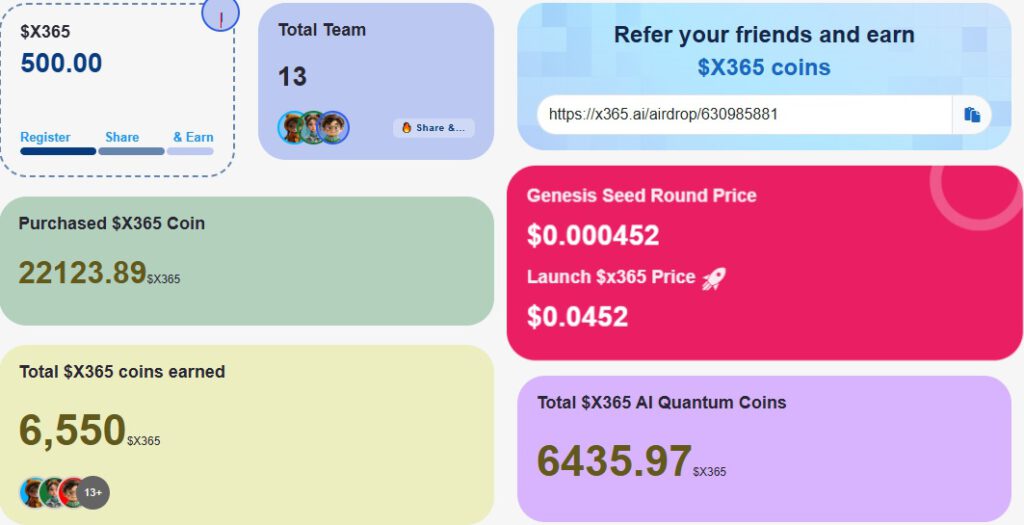Click the Total Team count of 13
This screenshot has height=525, width=1024.
293,76
